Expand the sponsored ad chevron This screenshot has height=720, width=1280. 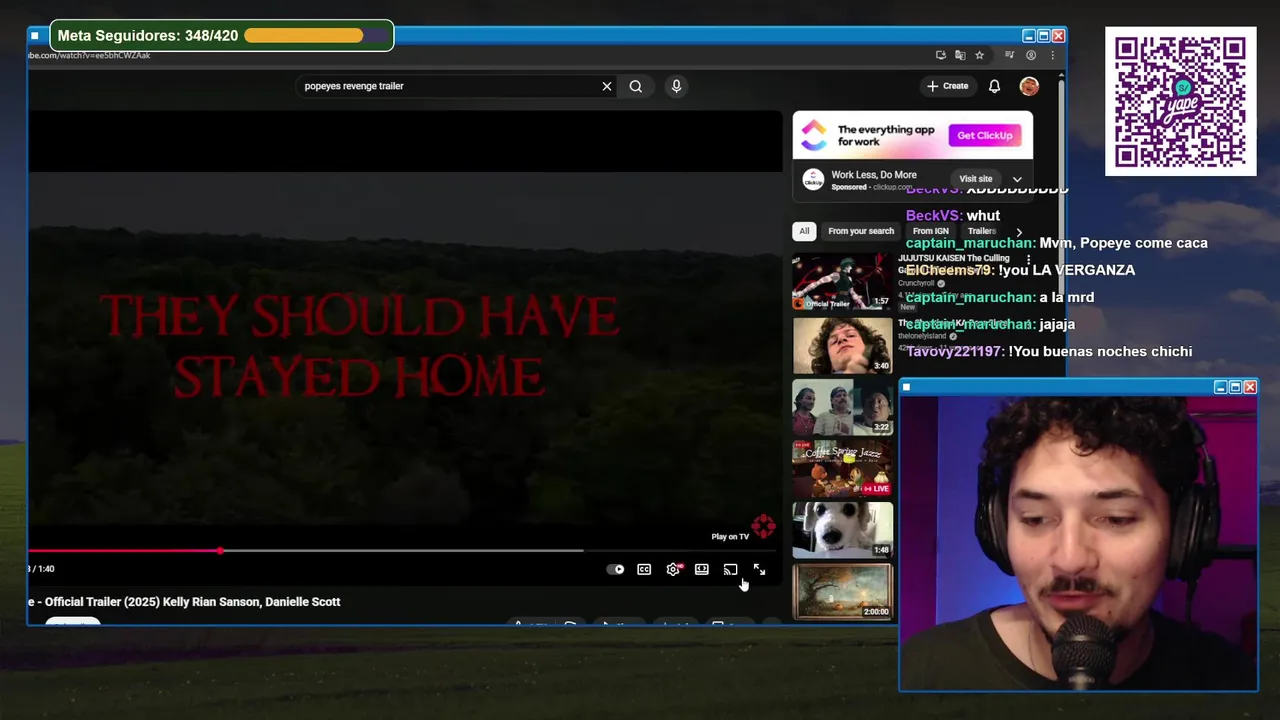click(x=1017, y=179)
